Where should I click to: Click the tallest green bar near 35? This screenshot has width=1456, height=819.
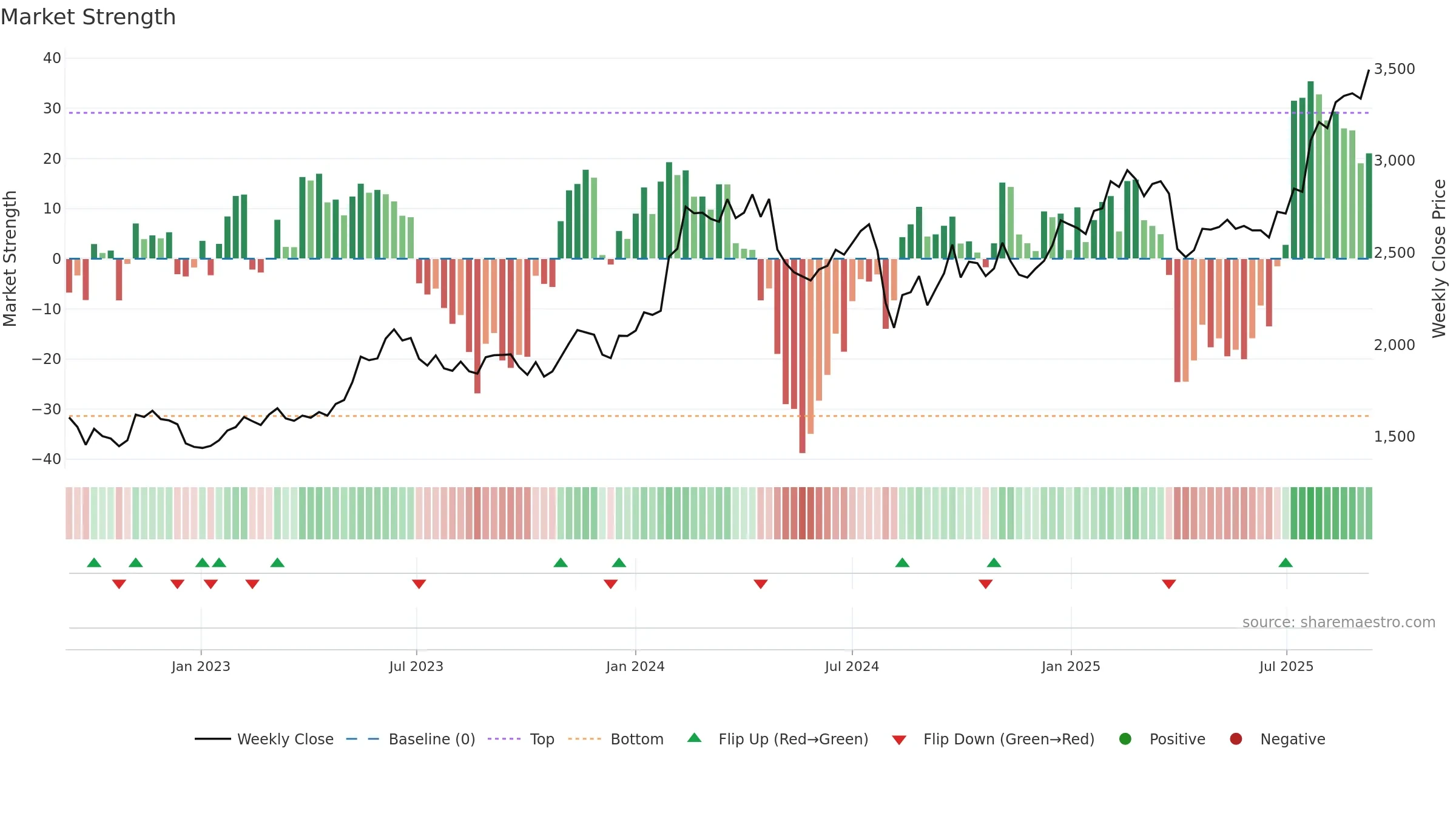coord(1310,170)
